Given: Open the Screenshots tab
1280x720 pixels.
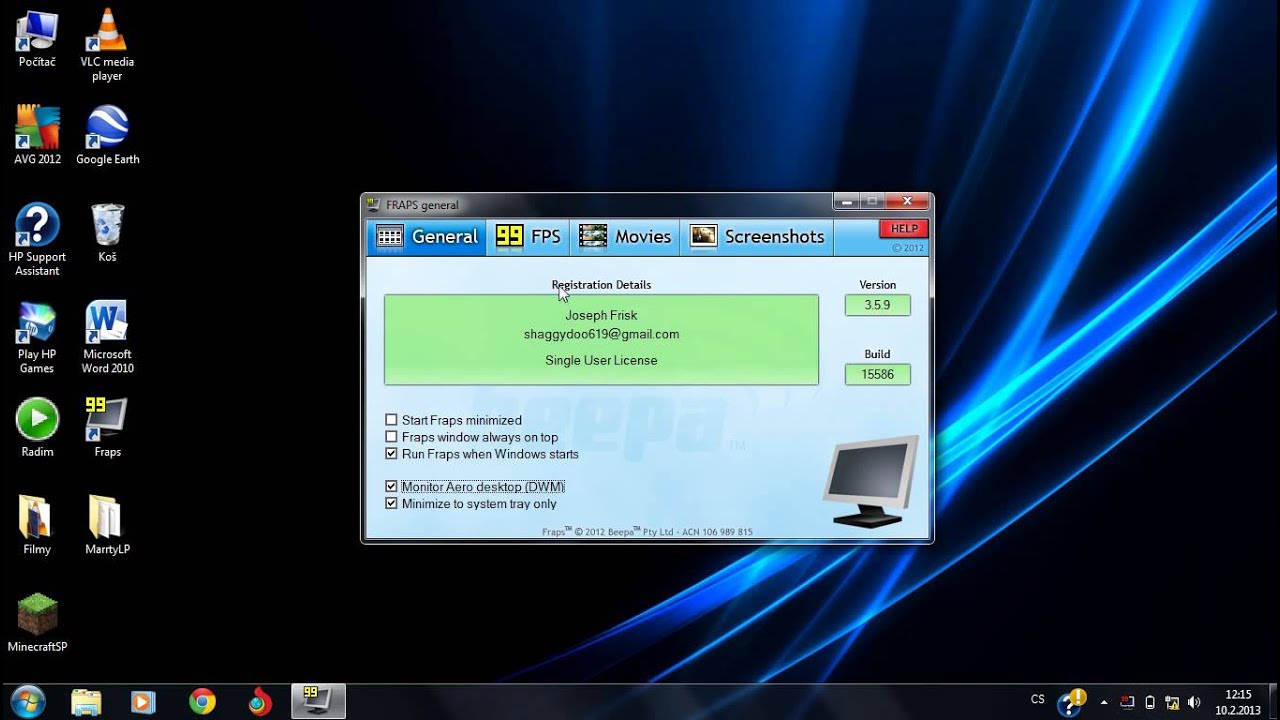Looking at the screenshot, I should click(757, 237).
